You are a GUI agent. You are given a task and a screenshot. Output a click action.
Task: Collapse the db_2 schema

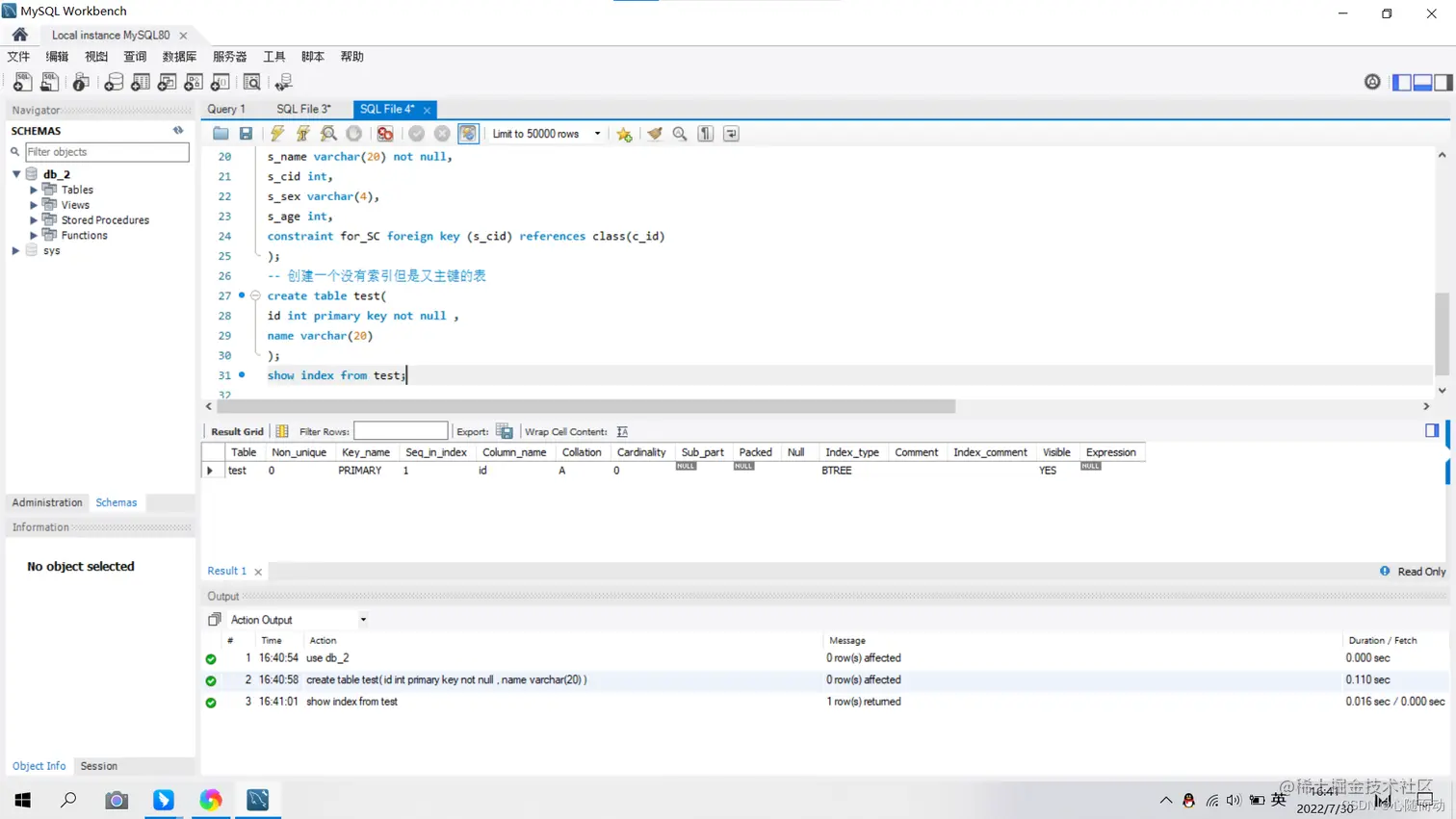click(x=16, y=174)
